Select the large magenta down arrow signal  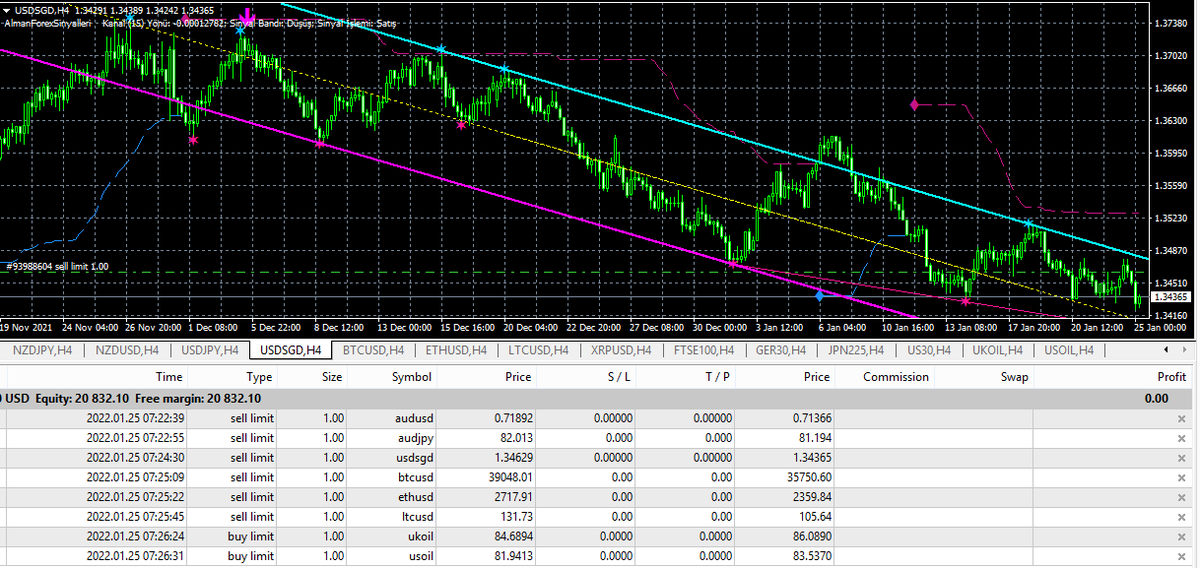pos(248,18)
